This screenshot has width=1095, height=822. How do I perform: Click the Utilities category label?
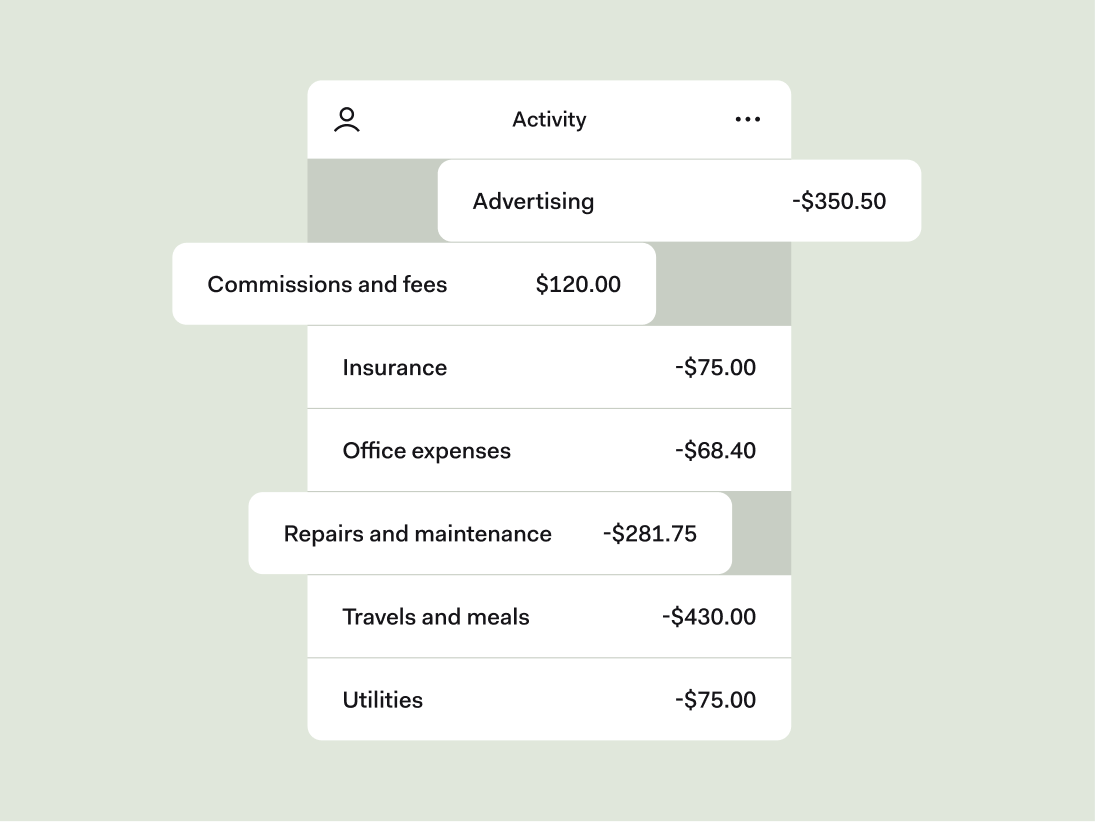point(382,699)
